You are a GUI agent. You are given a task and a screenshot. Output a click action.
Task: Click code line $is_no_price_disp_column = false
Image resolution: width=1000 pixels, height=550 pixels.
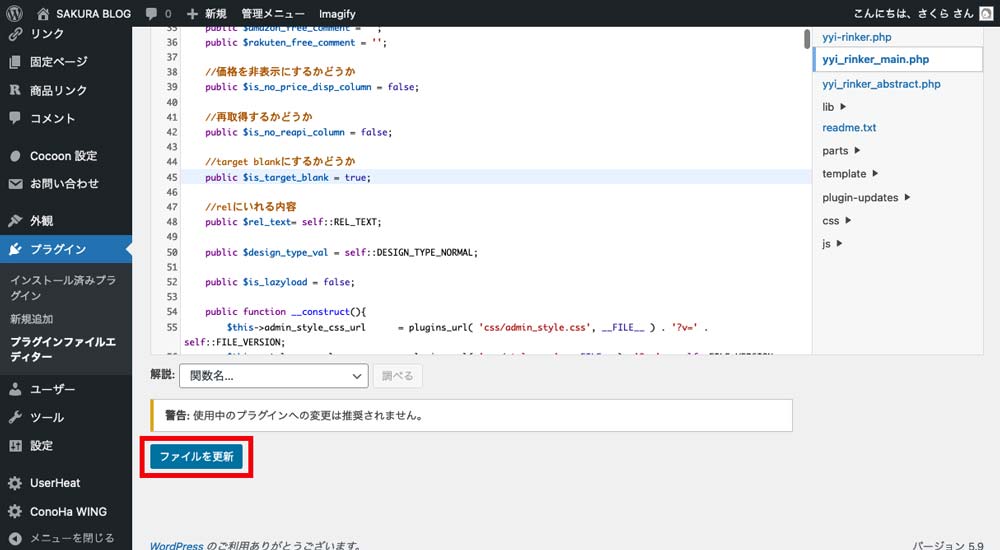[312, 87]
